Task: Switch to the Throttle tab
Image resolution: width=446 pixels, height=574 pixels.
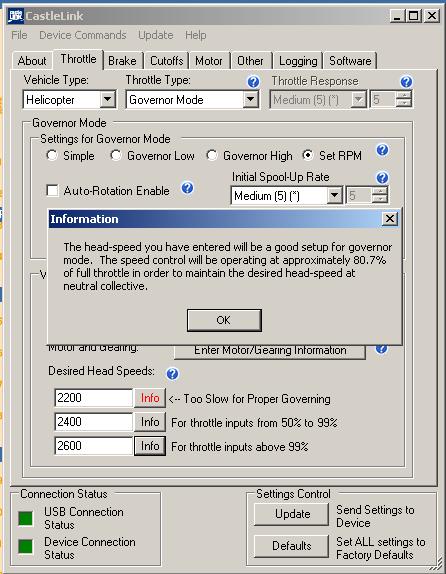Action: [x=78, y=59]
